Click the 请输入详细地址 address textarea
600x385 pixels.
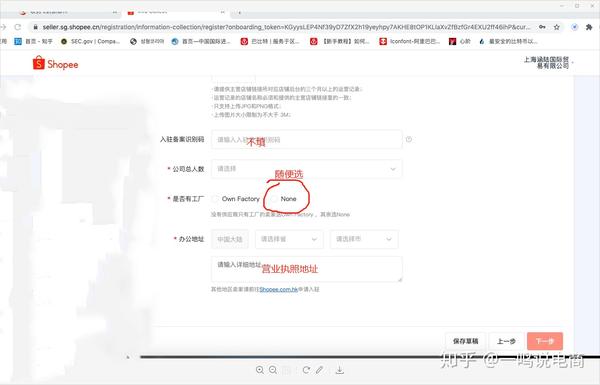[307, 269]
